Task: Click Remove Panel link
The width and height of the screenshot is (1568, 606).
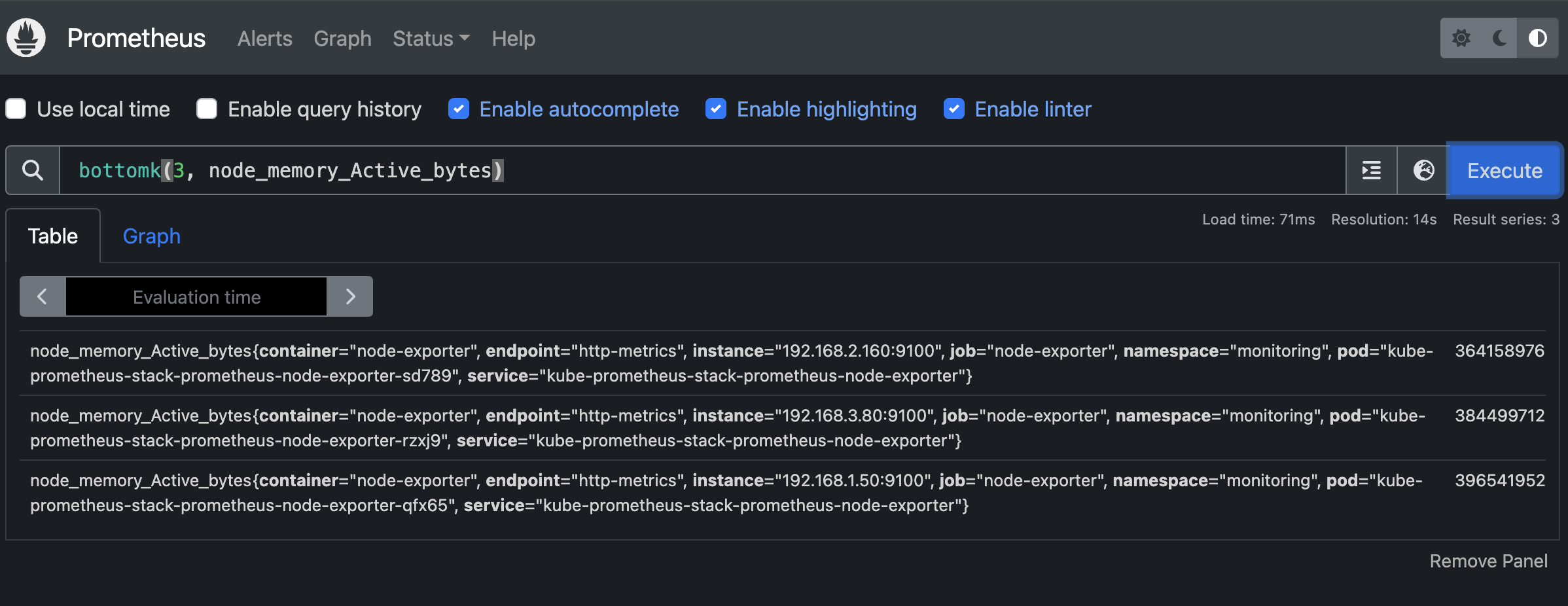Action: (1488, 561)
